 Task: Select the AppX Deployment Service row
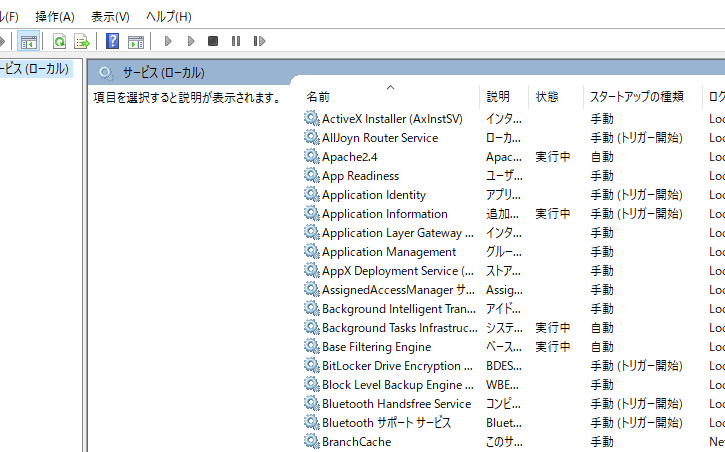398,271
